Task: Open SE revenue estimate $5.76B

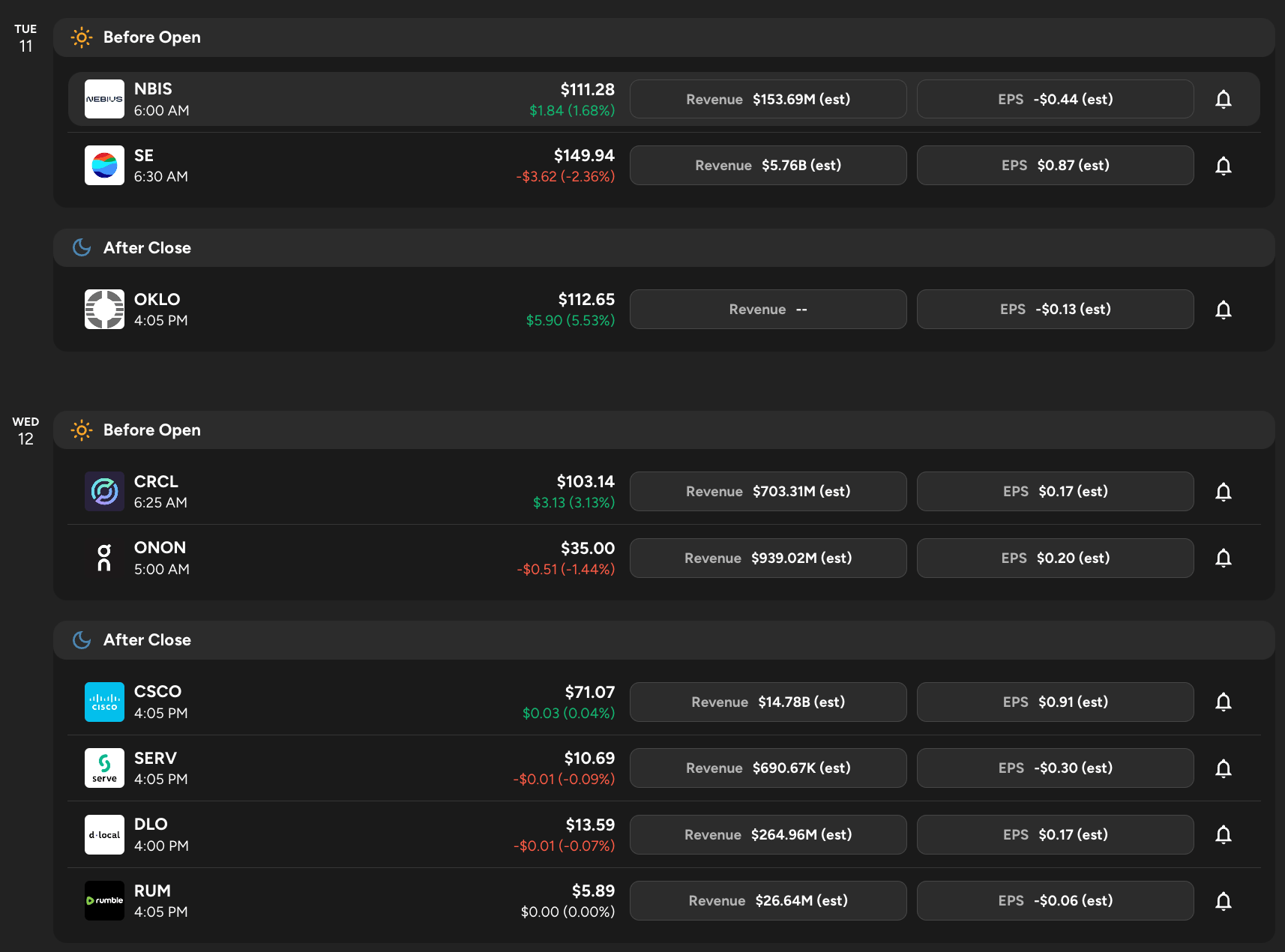Action: click(768, 166)
